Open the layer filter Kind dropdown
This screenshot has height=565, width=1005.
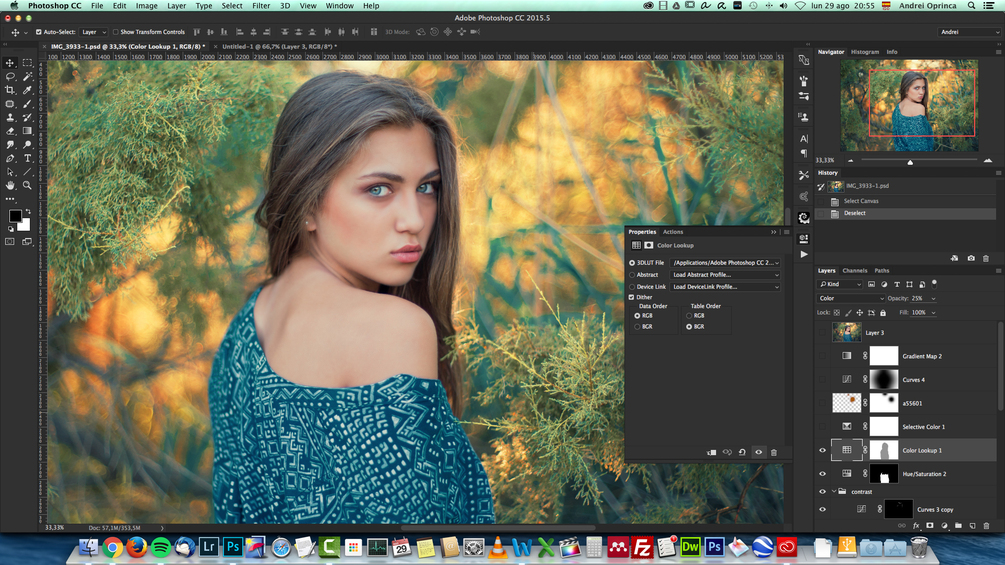840,284
